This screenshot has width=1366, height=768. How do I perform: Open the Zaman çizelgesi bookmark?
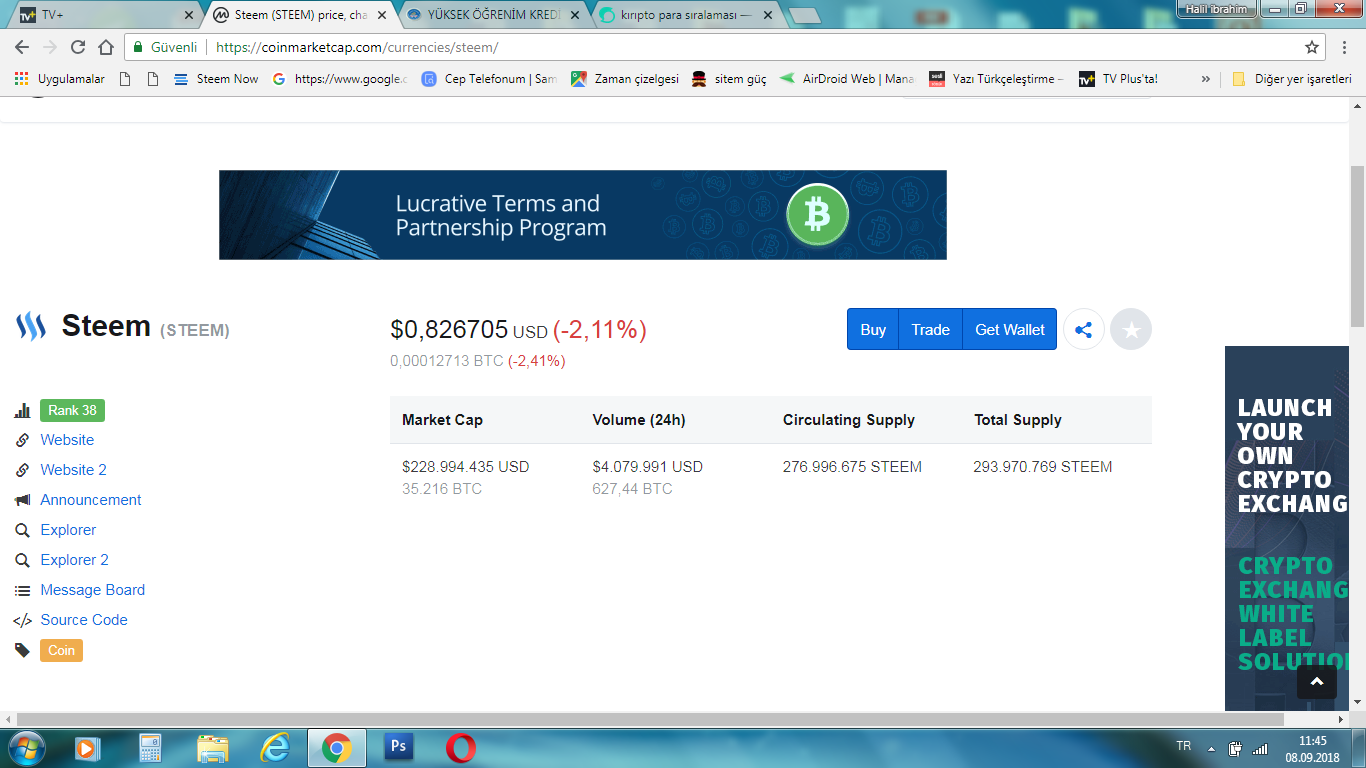[625, 79]
